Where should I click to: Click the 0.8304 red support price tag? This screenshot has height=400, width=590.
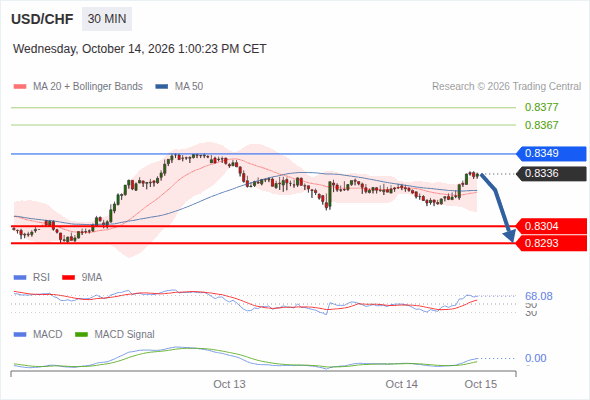click(551, 226)
